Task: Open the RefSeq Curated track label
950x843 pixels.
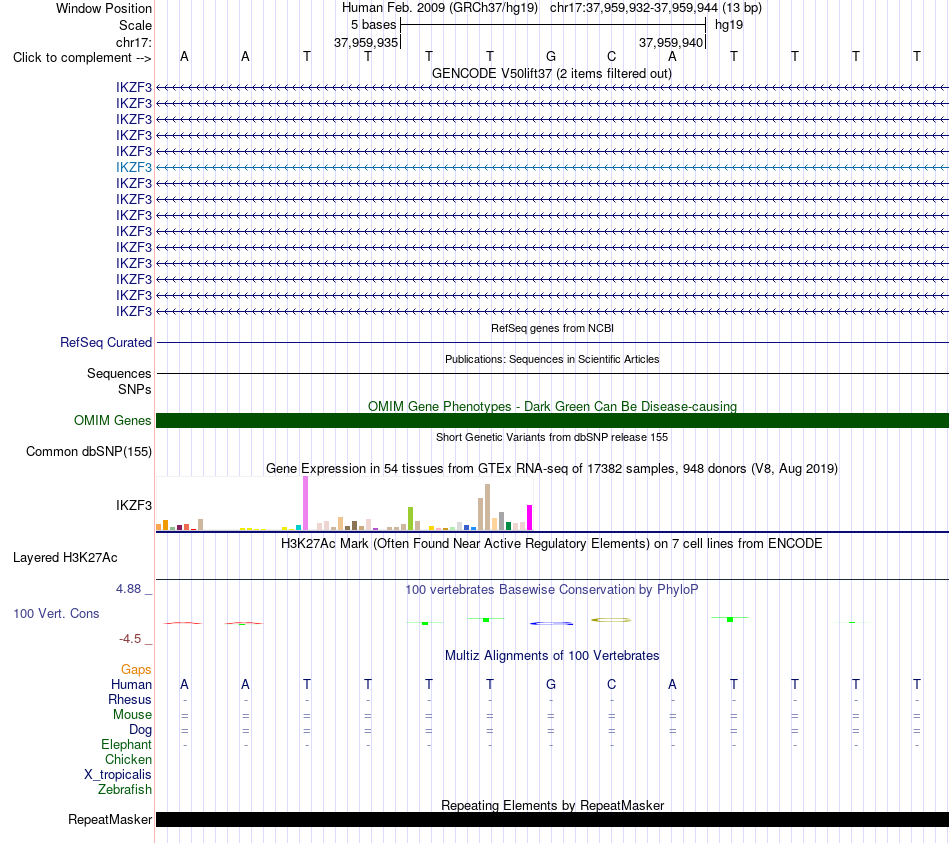Action: pyautogui.click(x=106, y=342)
